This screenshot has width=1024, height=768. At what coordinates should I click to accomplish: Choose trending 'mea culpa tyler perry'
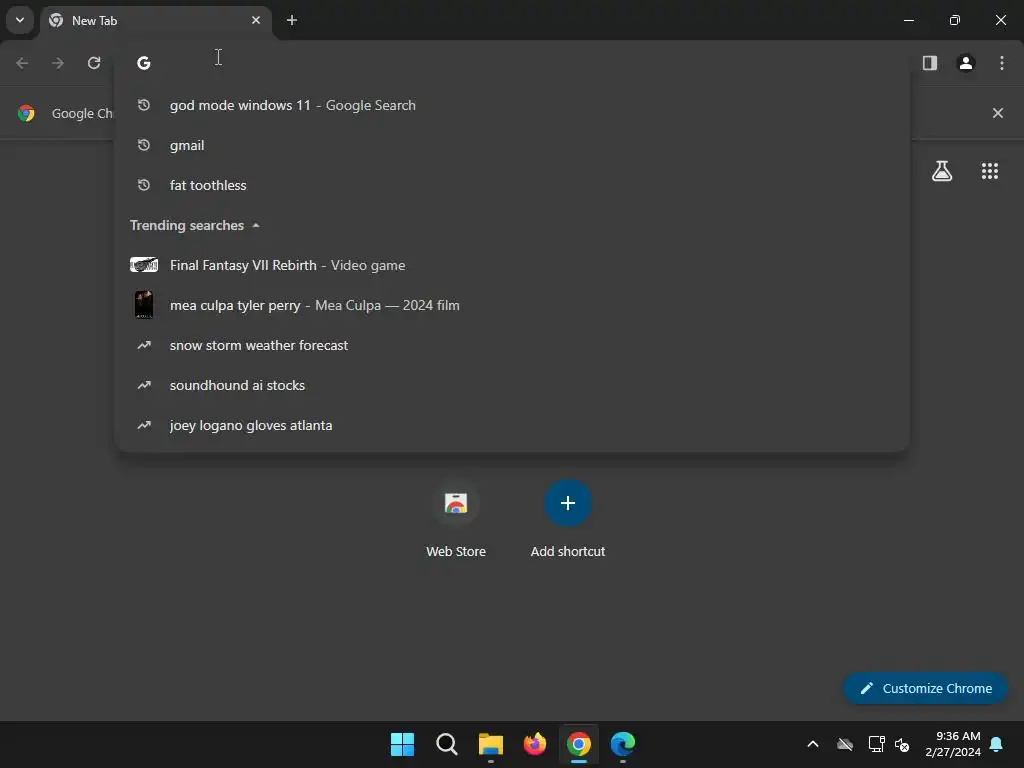tap(511, 305)
